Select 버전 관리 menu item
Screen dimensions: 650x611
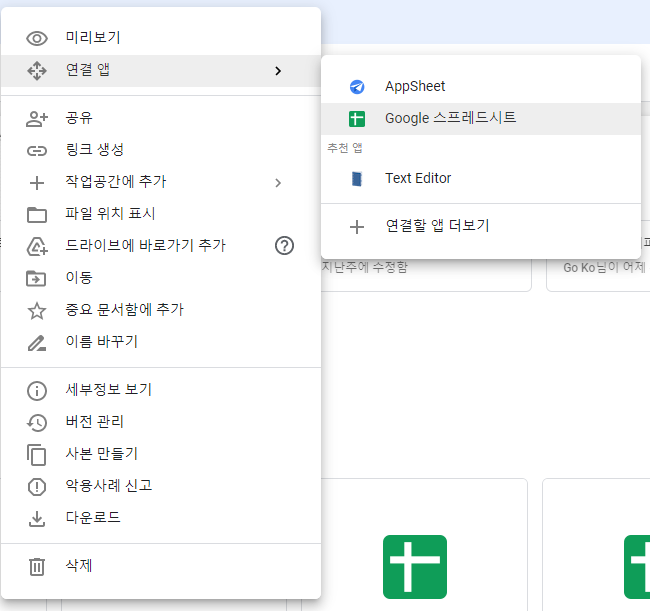pos(94,422)
